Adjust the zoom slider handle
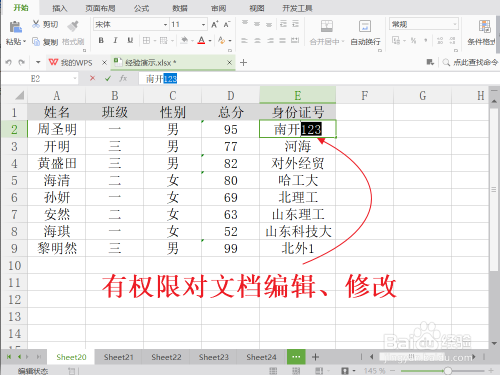This screenshot has height=375, width=500. (448, 370)
